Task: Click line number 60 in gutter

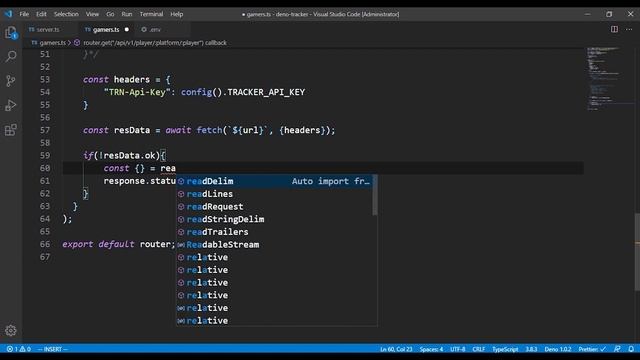Action: point(45,168)
